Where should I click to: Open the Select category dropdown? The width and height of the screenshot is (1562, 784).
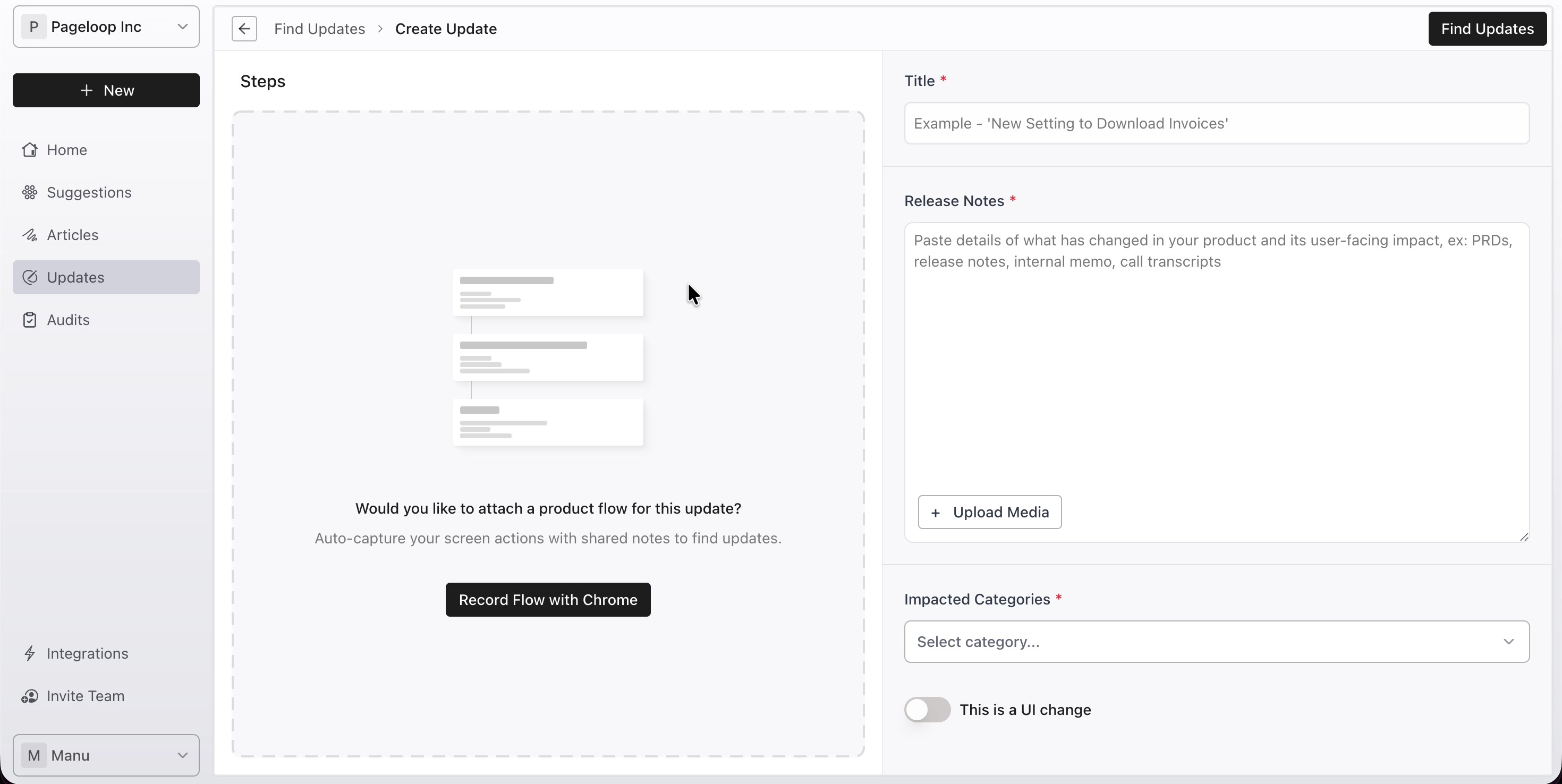pyautogui.click(x=1216, y=642)
